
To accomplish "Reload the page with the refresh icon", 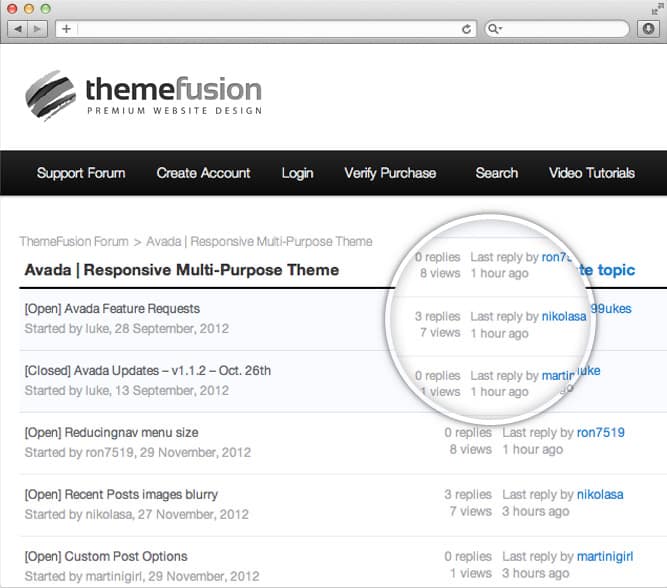I will tap(467, 29).
